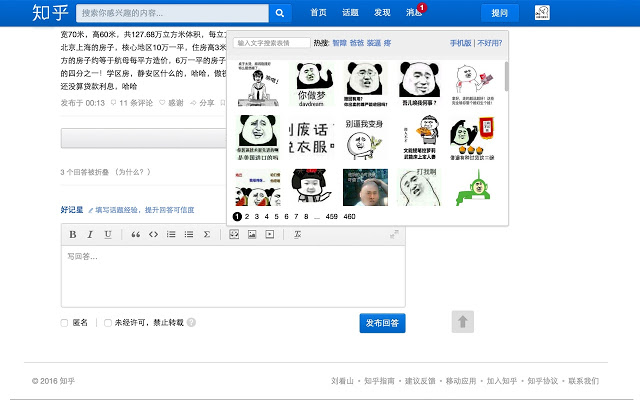Pick the green Teletubby sticker
The image size is (640, 400).
(x=473, y=187)
